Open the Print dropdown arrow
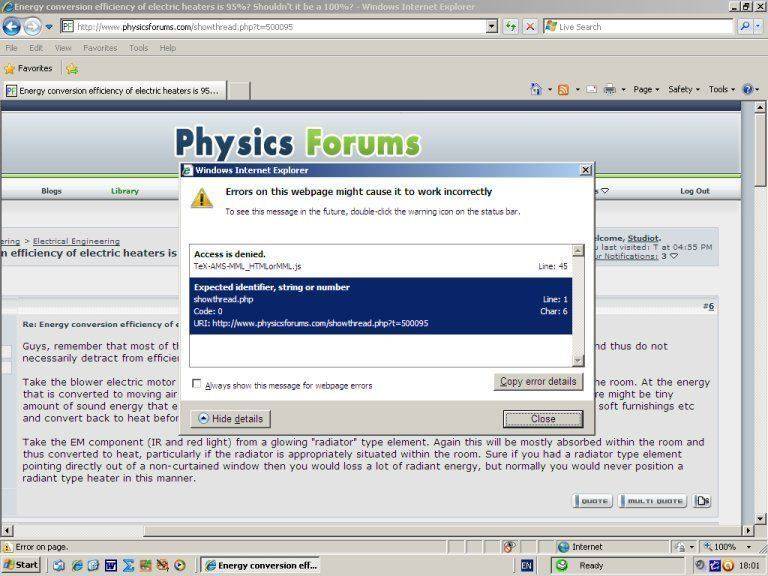768x576 pixels. point(624,90)
